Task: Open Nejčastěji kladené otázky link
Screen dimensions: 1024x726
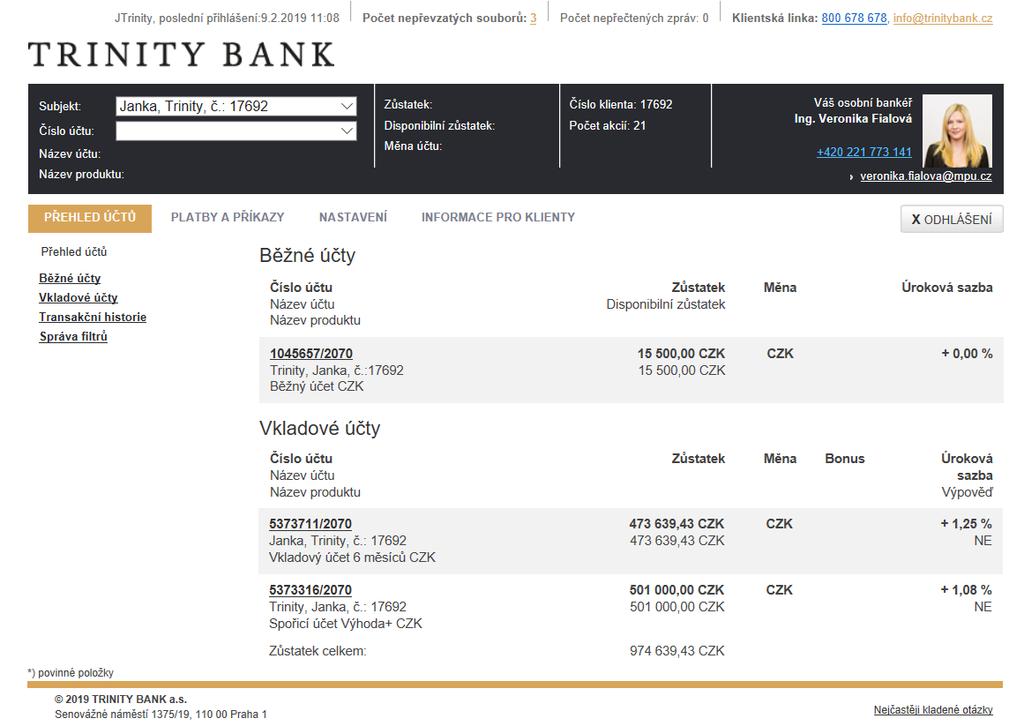Action: click(x=933, y=710)
